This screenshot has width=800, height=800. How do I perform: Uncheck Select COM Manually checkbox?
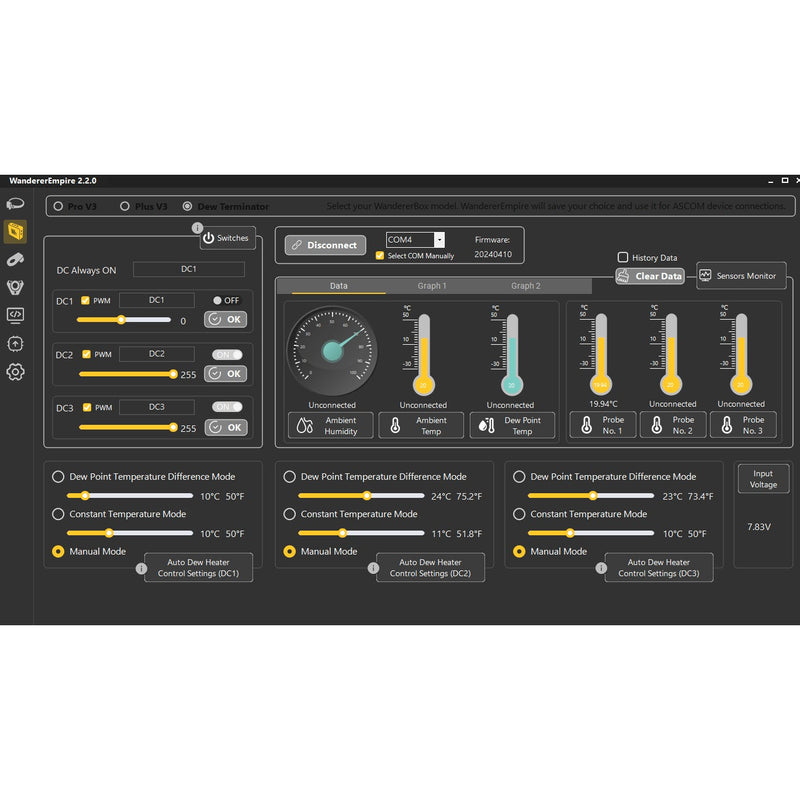380,256
